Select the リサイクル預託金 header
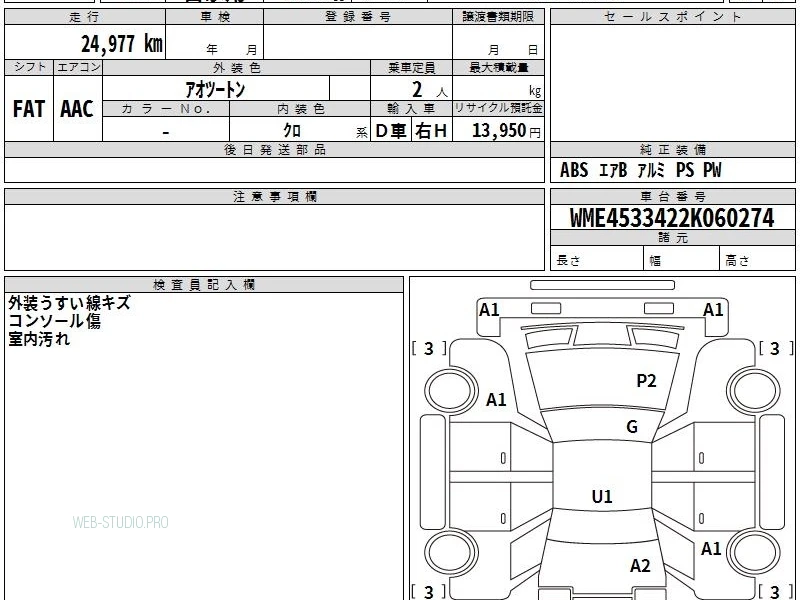 498,108
